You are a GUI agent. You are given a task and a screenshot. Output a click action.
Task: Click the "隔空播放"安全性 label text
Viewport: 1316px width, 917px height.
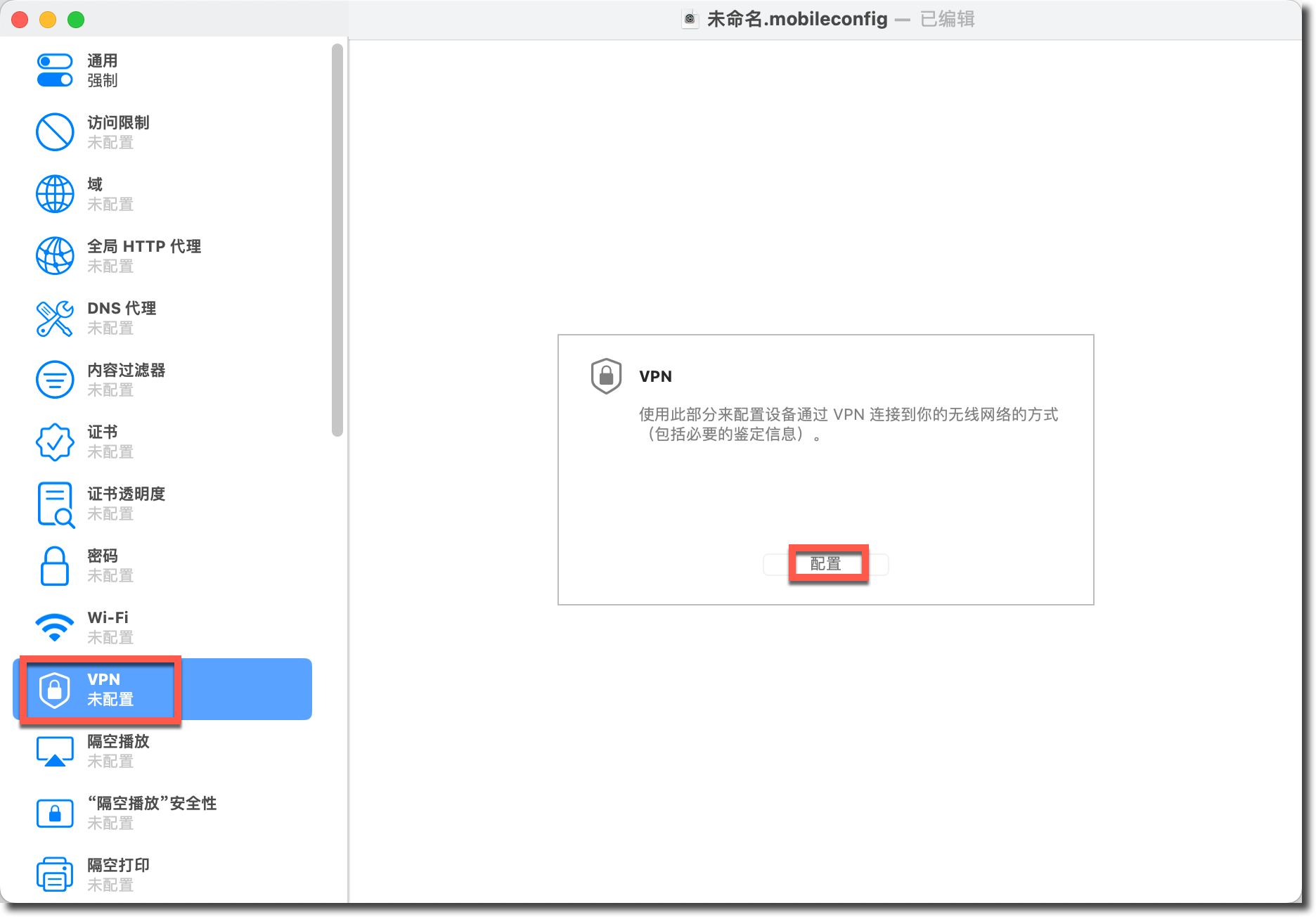[152, 803]
